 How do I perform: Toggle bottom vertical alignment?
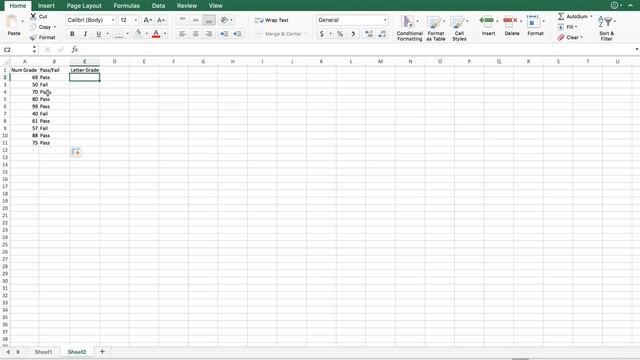pos(209,20)
